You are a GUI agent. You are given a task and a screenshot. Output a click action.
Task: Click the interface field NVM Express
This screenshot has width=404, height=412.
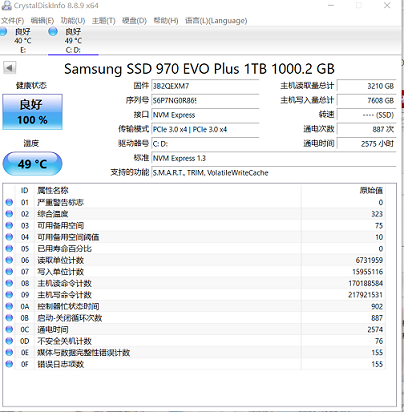pyautogui.click(x=205, y=115)
